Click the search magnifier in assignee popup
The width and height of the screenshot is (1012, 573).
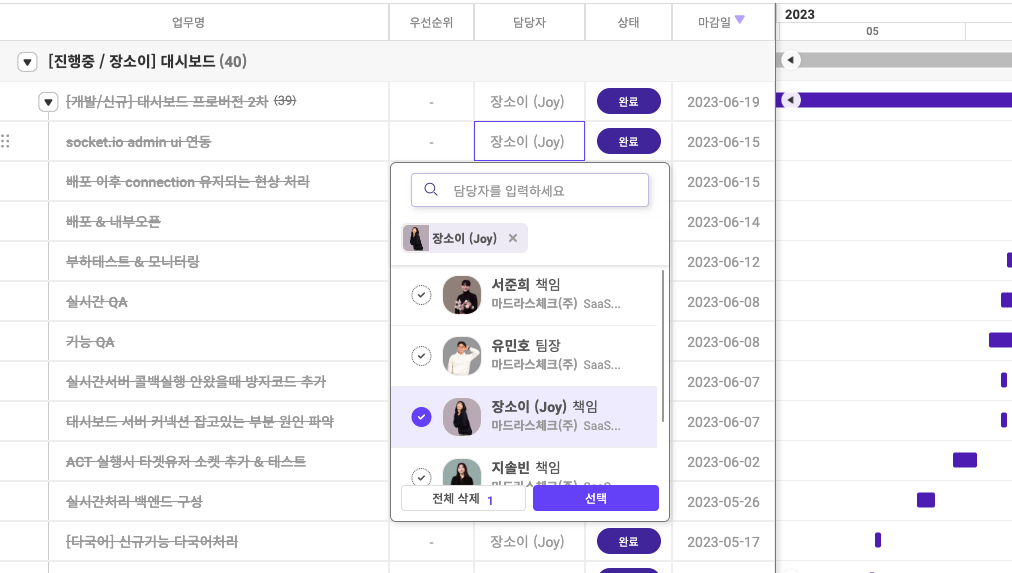431,190
